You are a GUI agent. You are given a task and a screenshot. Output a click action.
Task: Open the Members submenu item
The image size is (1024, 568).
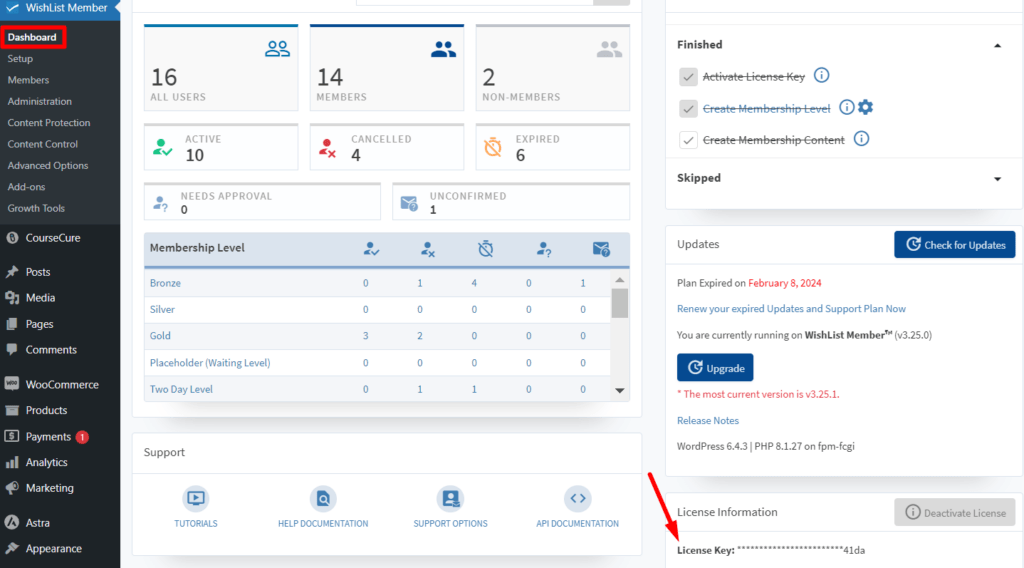click(x=28, y=80)
